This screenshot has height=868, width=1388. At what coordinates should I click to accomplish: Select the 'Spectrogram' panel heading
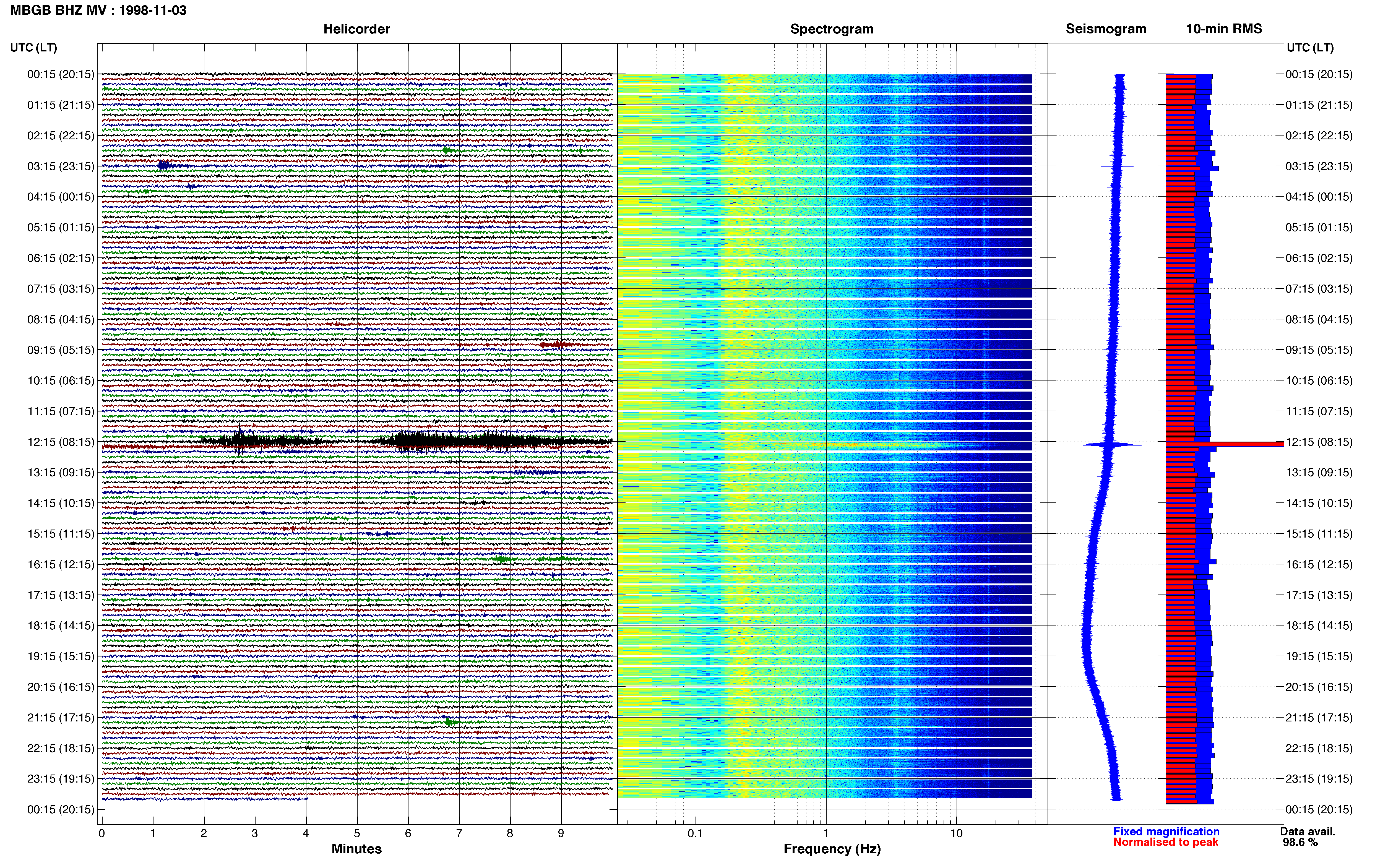[x=832, y=29]
